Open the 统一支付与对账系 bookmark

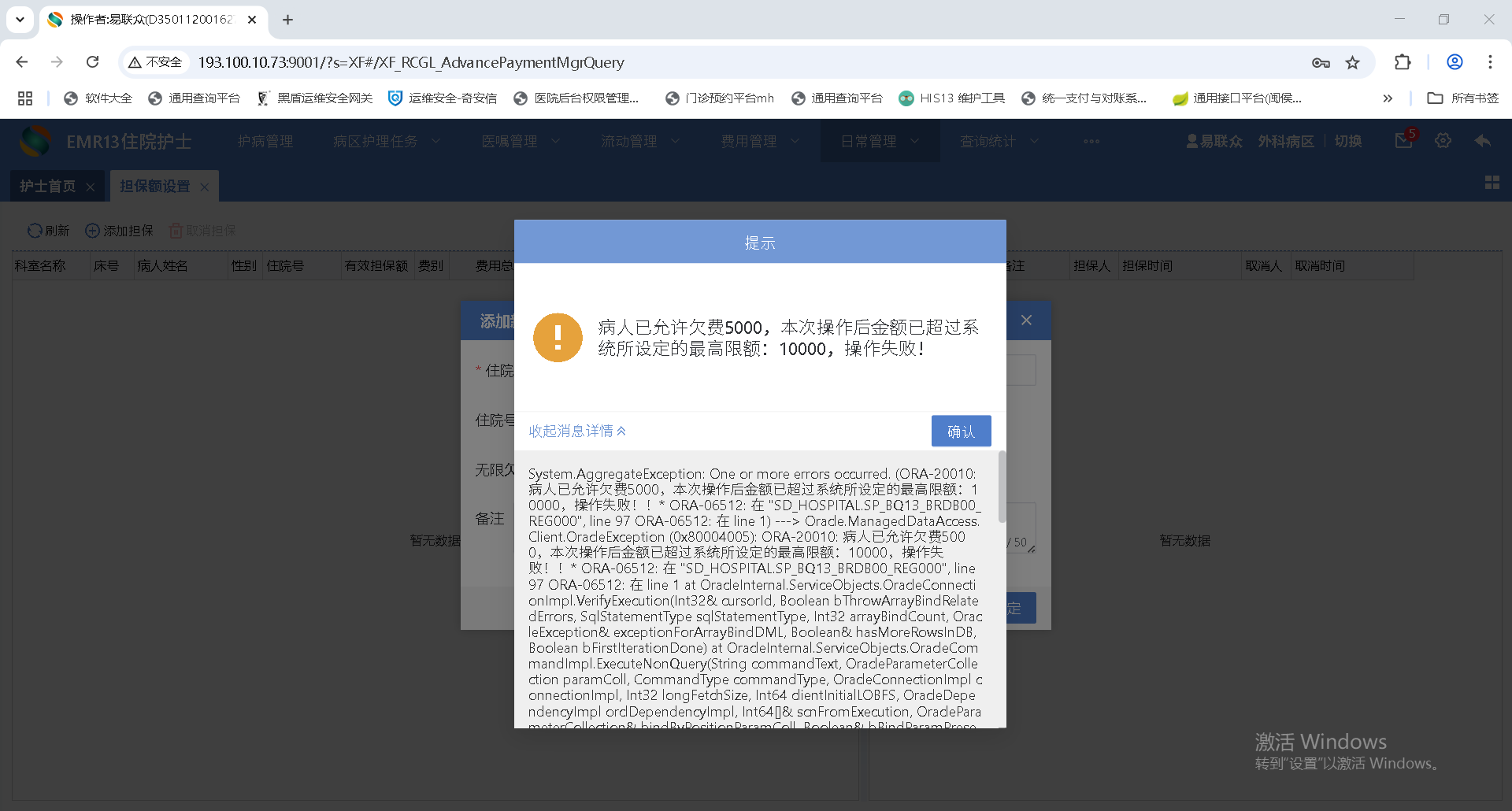[x=1084, y=98]
